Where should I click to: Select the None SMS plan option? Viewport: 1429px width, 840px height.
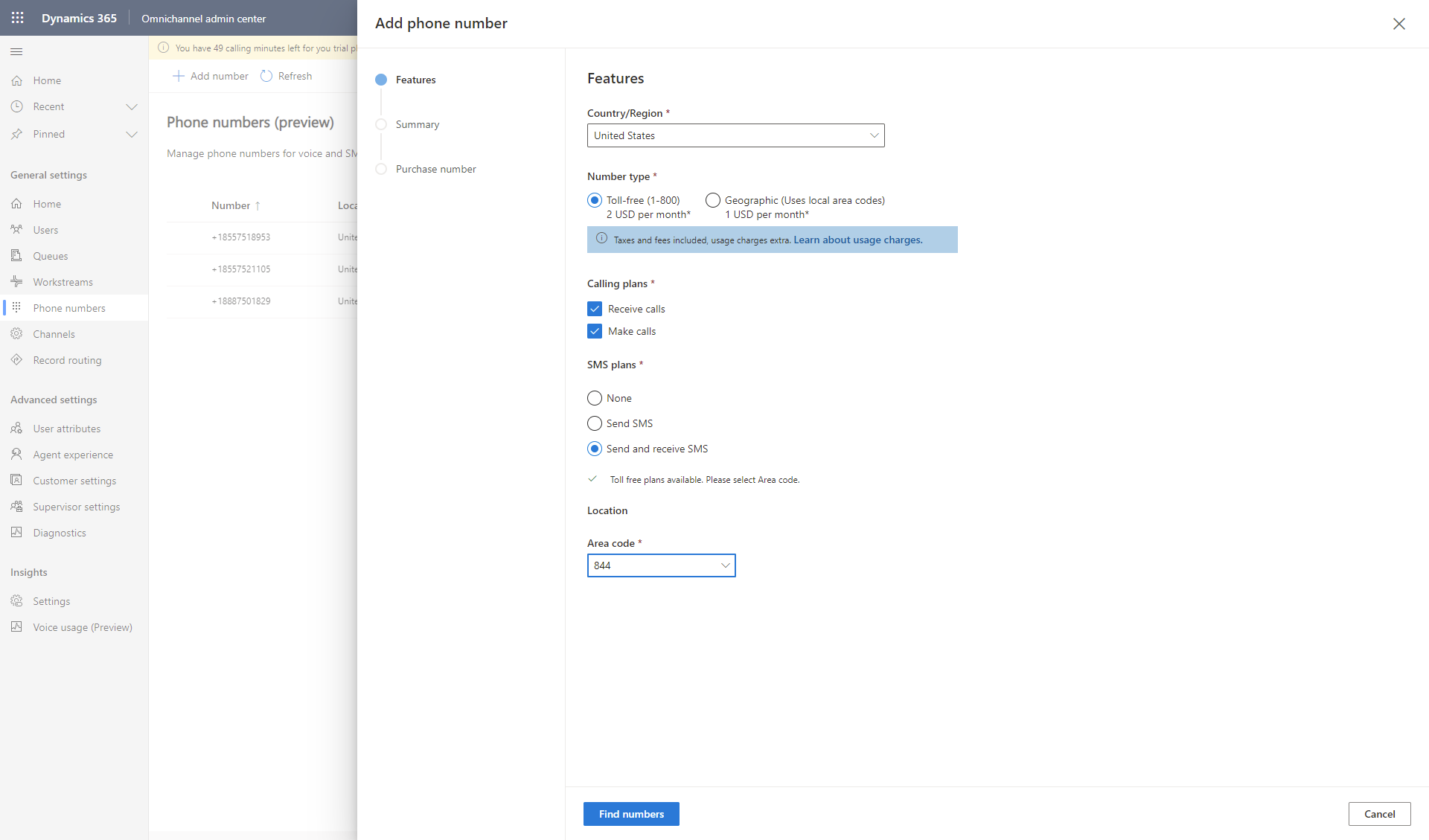click(x=594, y=398)
